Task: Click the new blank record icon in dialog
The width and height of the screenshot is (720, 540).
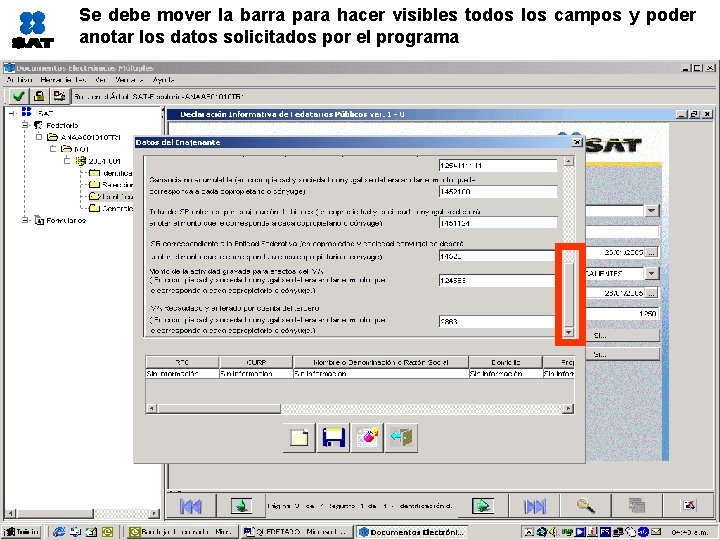Action: (x=299, y=438)
